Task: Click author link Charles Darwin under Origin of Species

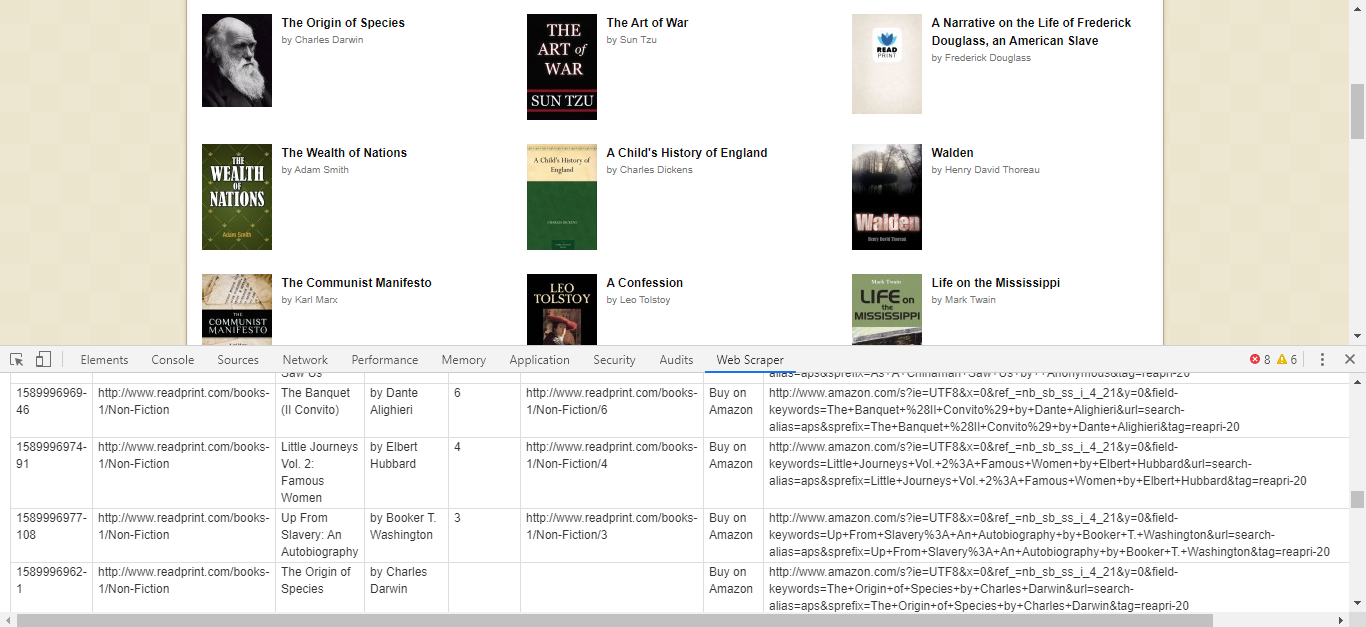Action: (x=329, y=40)
